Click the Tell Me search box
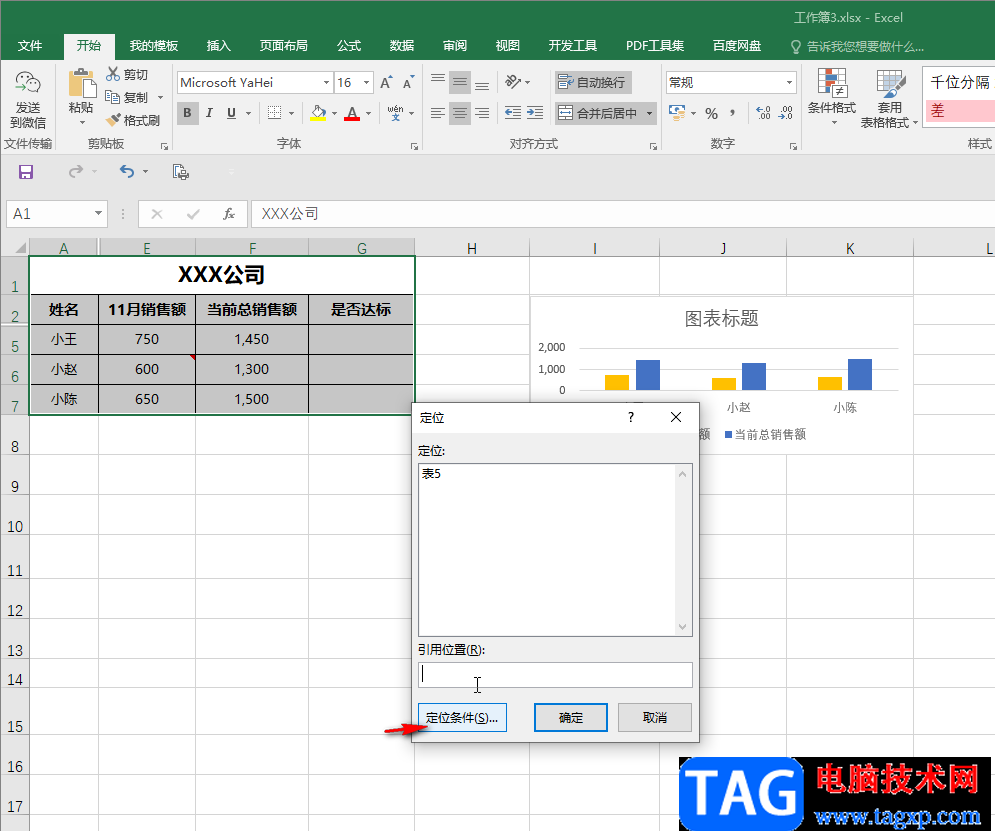The height and width of the screenshot is (831, 995). coord(857,46)
